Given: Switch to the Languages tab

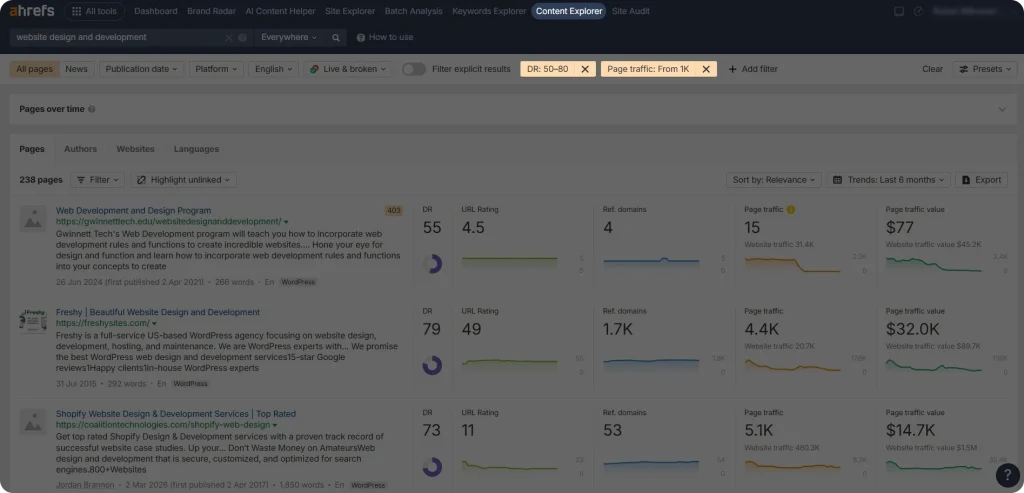Looking at the screenshot, I should [196, 149].
